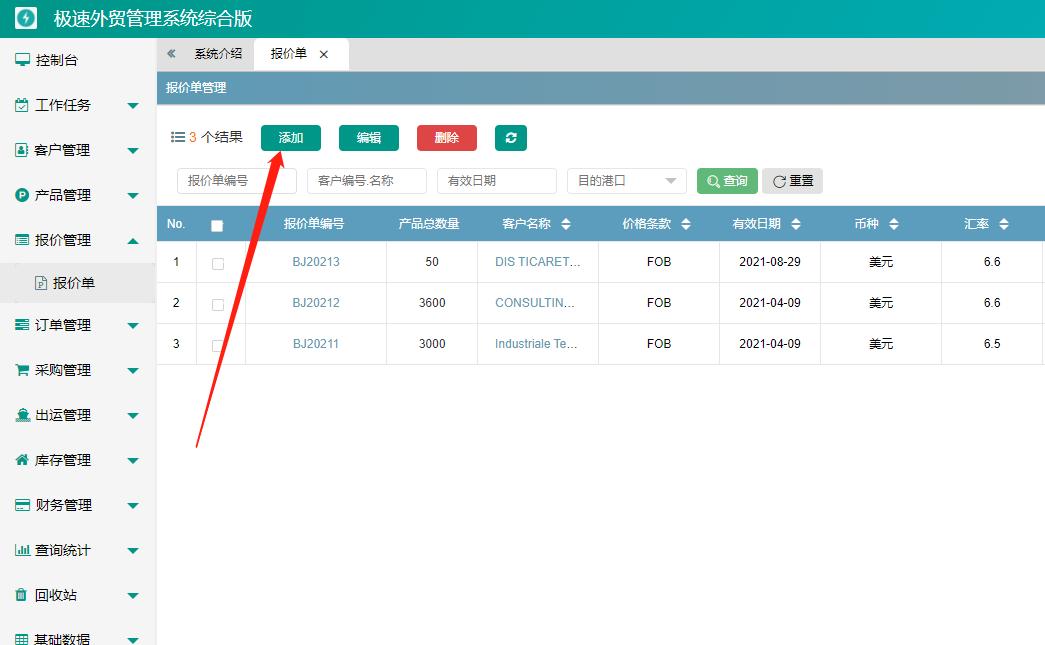Collapse the 报价管理 menu section
The width and height of the screenshot is (1045, 645).
[70, 240]
